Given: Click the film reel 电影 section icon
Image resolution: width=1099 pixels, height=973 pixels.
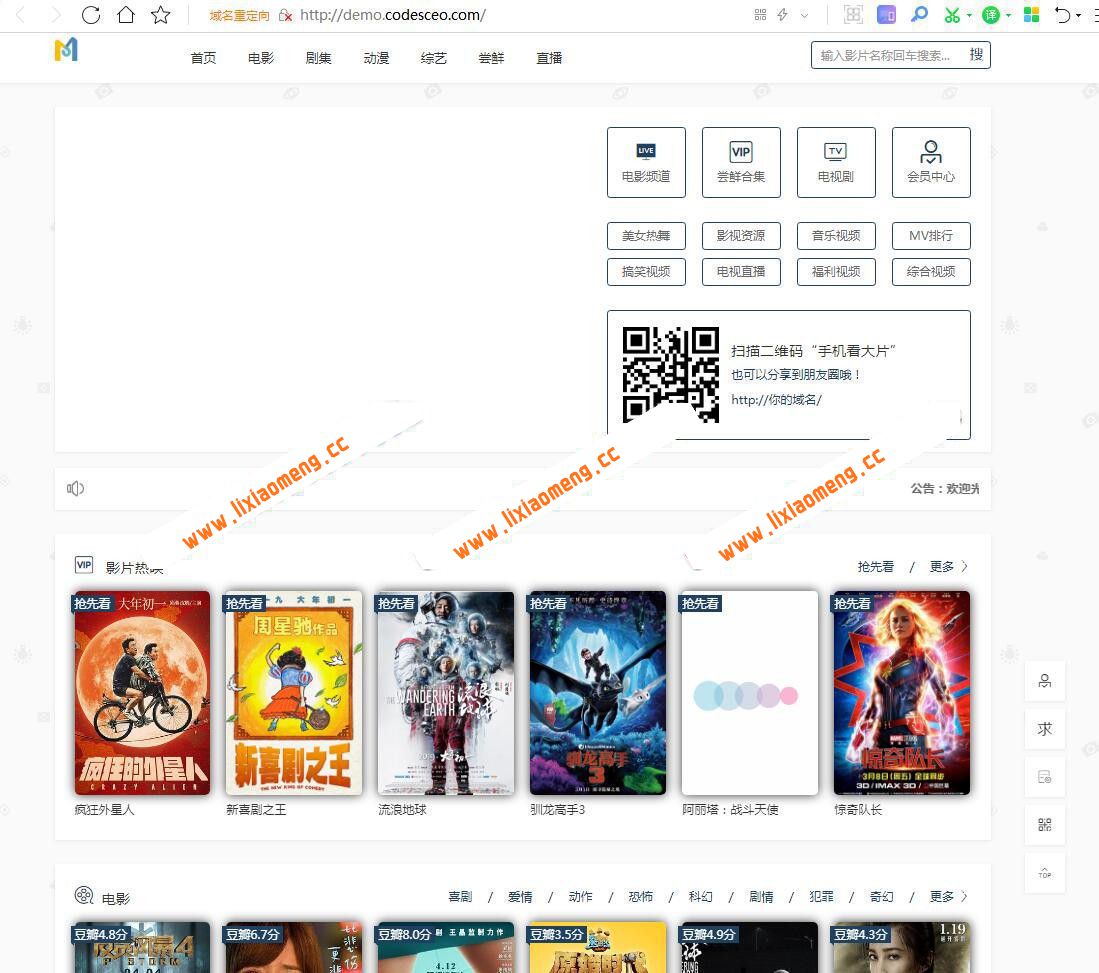Looking at the screenshot, I should [84, 895].
